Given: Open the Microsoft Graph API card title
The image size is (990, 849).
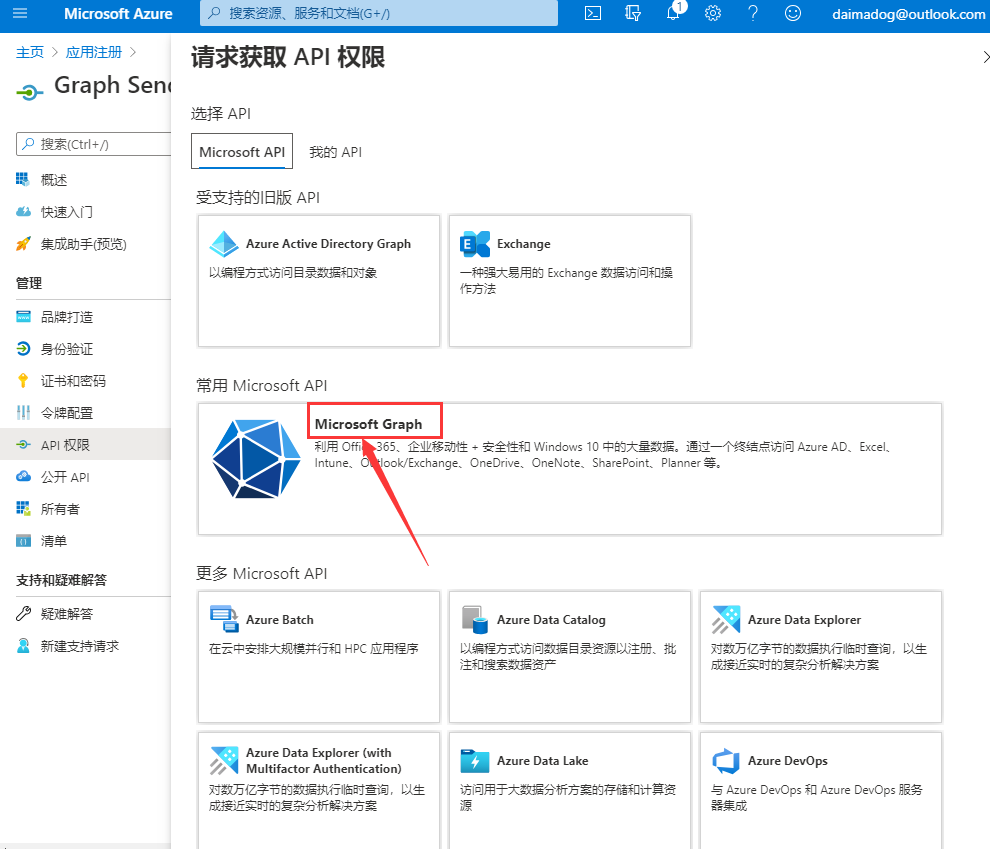Looking at the screenshot, I should [x=368, y=424].
